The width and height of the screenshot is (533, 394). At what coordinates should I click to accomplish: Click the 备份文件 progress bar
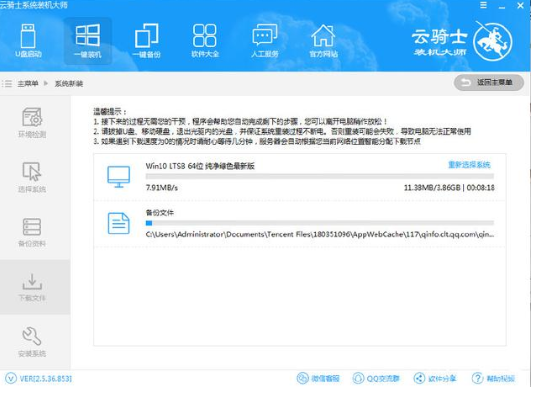(x=320, y=223)
